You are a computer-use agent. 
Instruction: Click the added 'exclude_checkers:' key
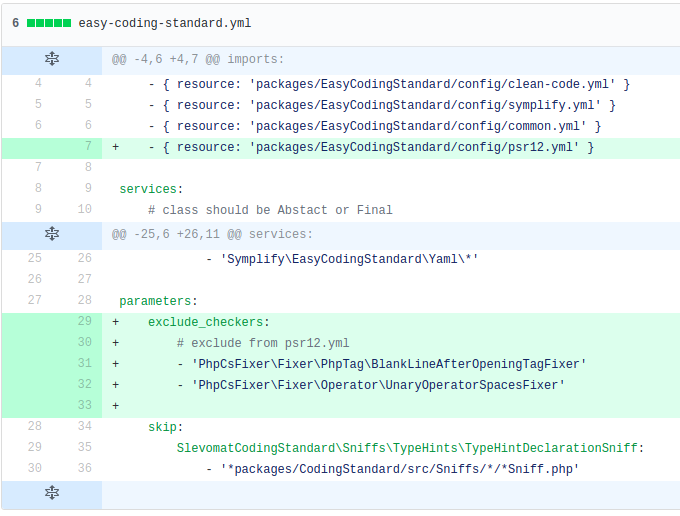209,322
